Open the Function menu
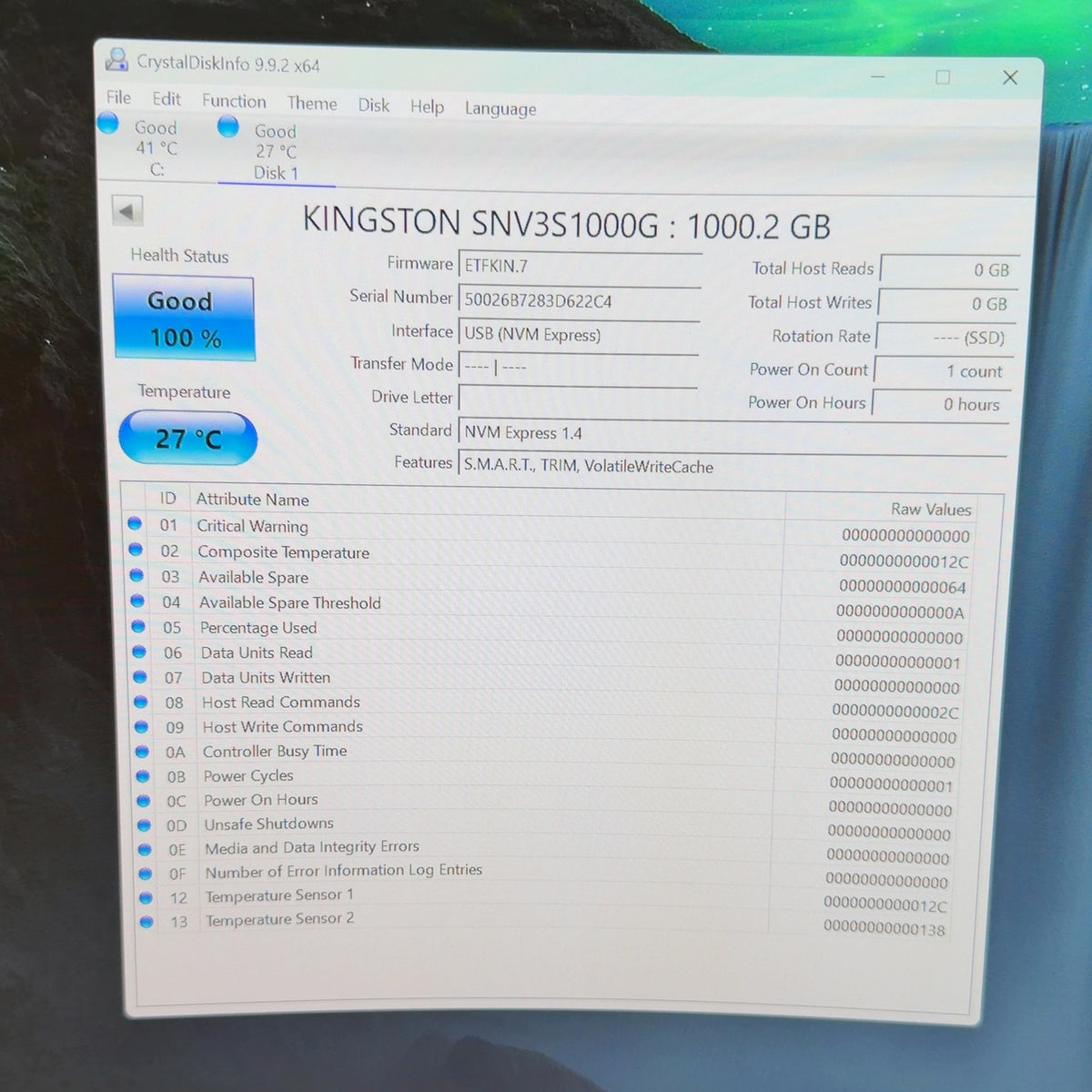1092x1092 pixels. pos(234,101)
